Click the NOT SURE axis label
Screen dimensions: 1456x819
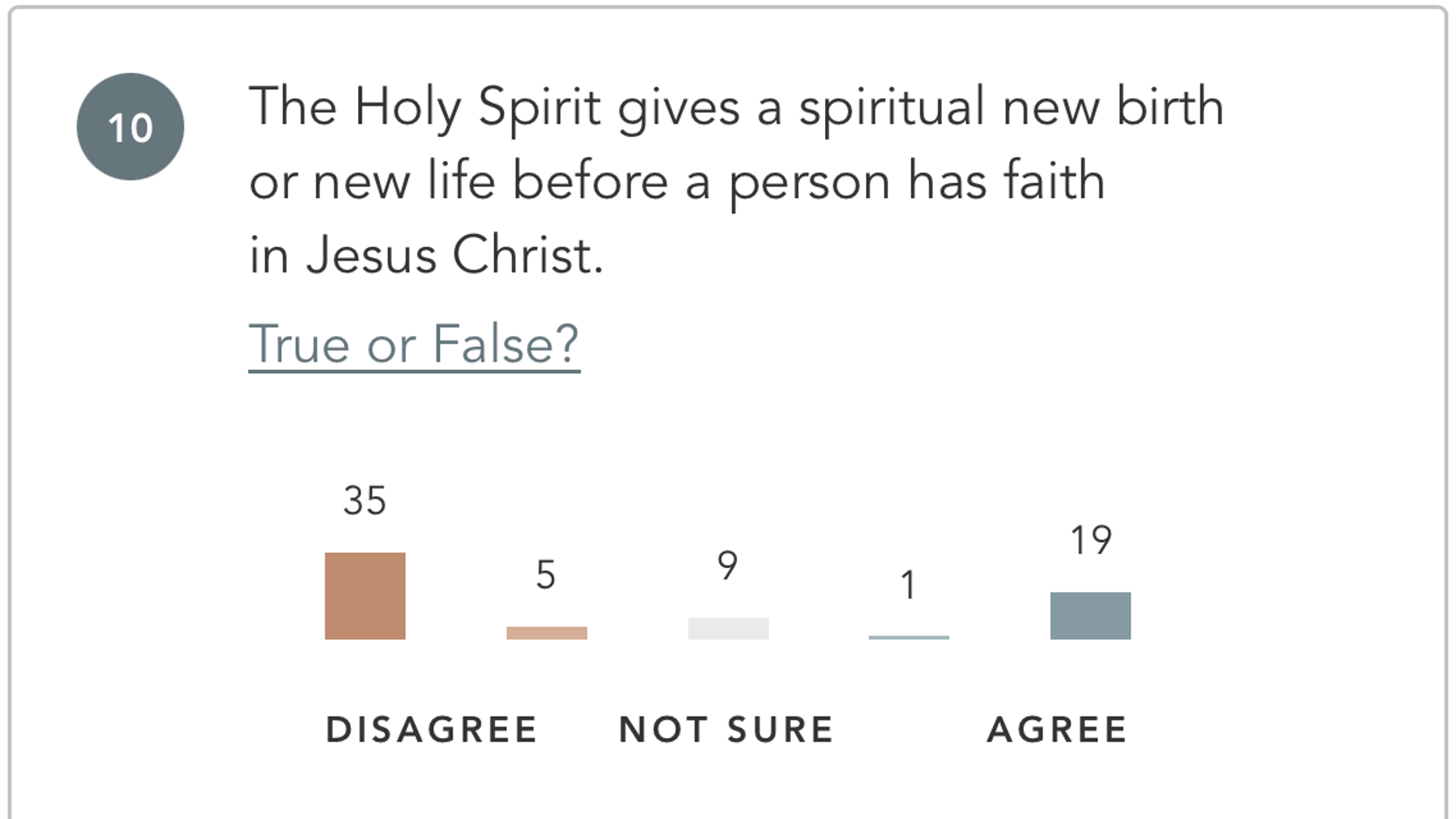coord(726,730)
